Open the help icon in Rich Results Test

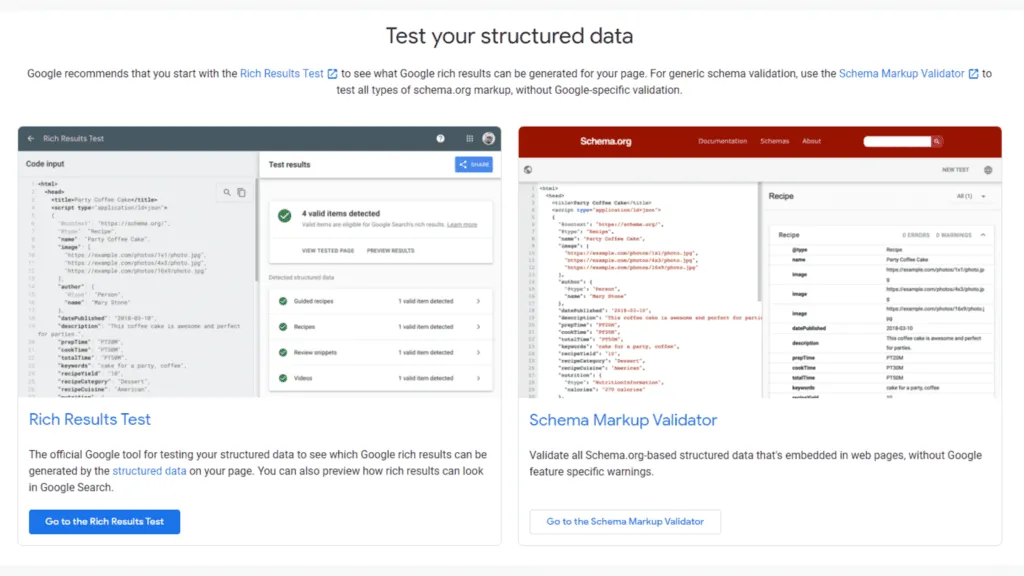pos(441,138)
